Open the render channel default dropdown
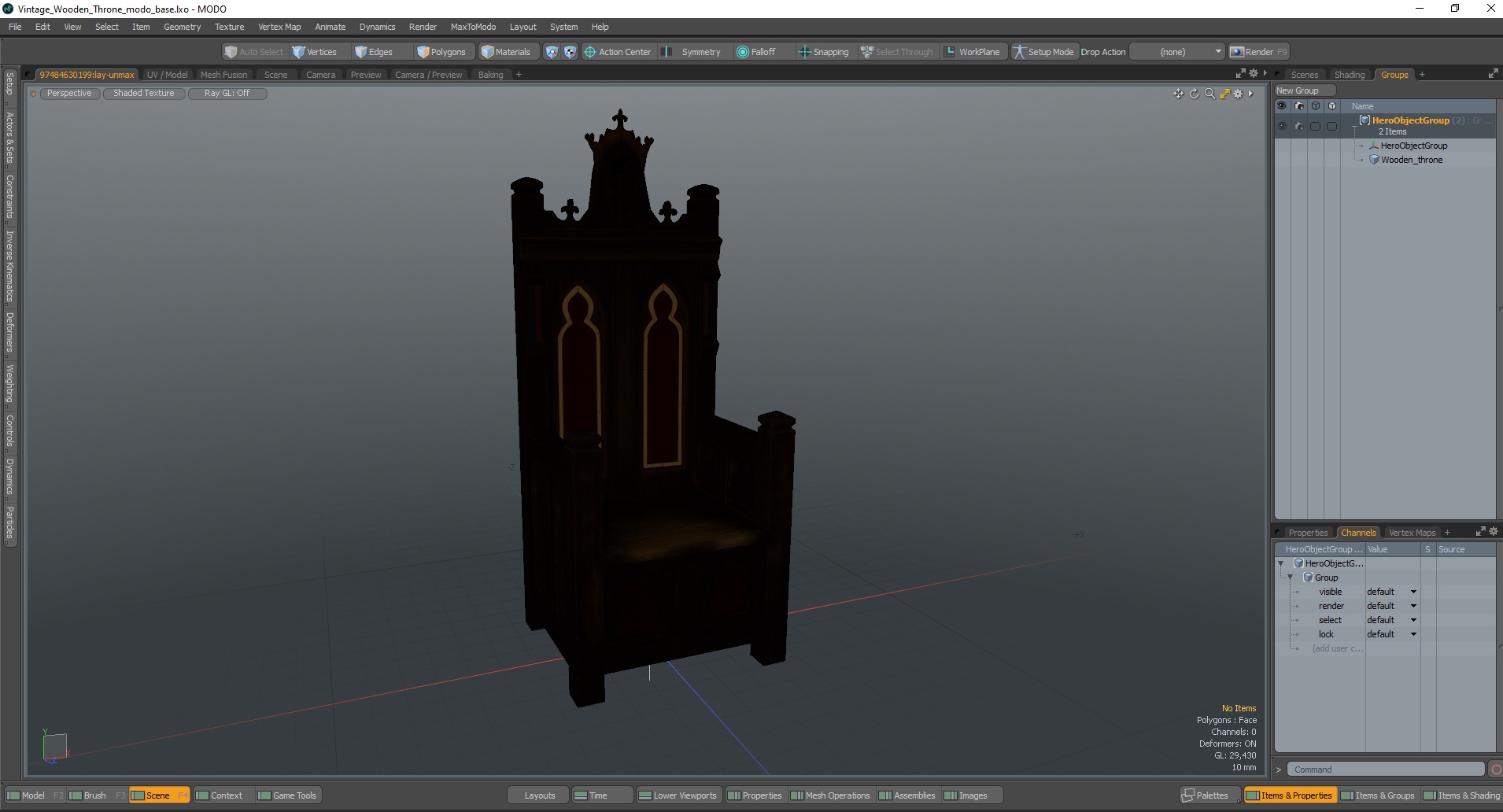The image size is (1503, 812). (1391, 606)
